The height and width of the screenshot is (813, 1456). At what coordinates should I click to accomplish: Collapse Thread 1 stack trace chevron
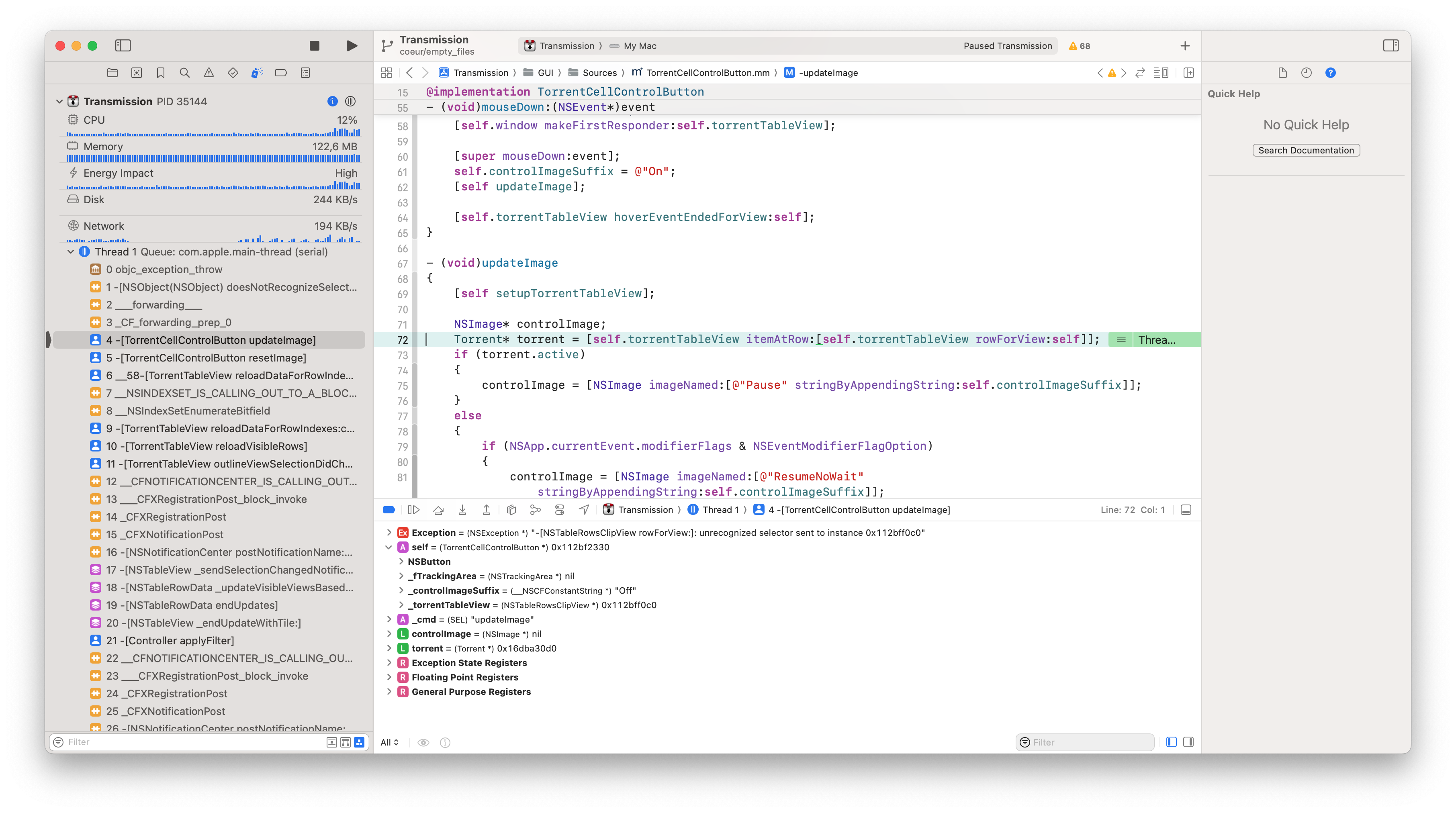(x=71, y=251)
